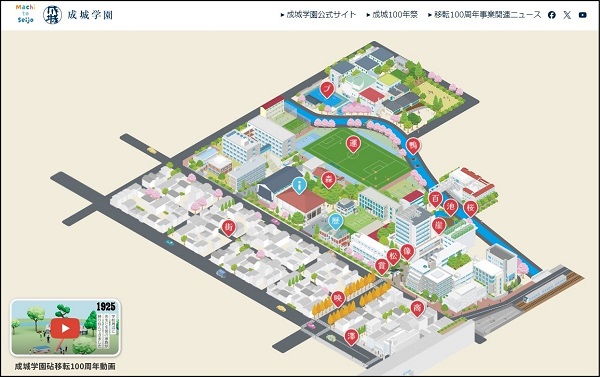Open the 映 pin on ginkgo avenue
Image resolution: width=600 pixels, height=377 pixels.
pos(338,298)
